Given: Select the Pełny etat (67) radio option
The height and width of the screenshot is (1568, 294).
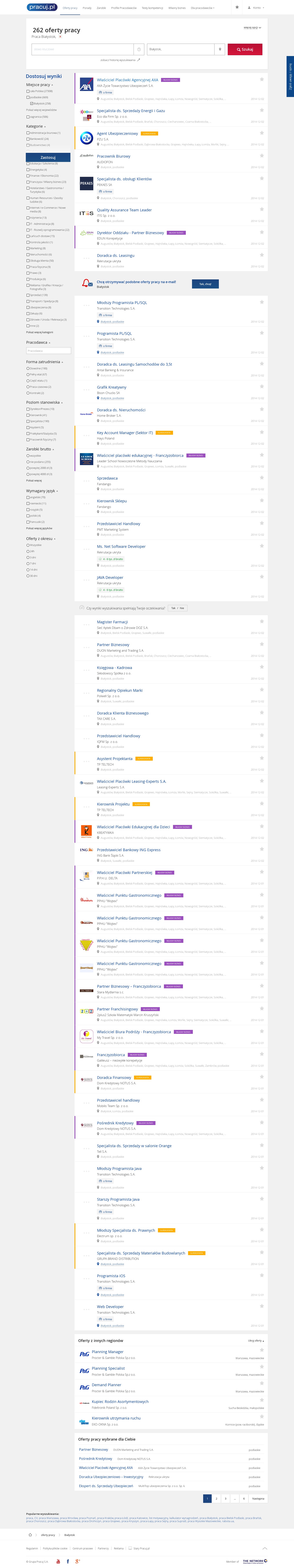Looking at the screenshot, I should click(x=28, y=374).
